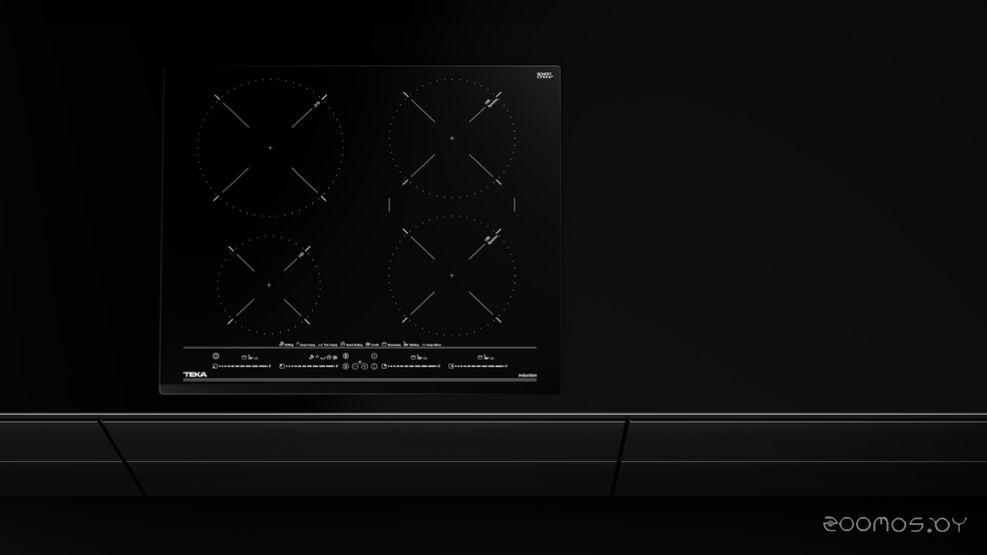The height and width of the screenshot is (555, 987).
Task: Adjust the rightmost power slider
Action: click(x=481, y=366)
